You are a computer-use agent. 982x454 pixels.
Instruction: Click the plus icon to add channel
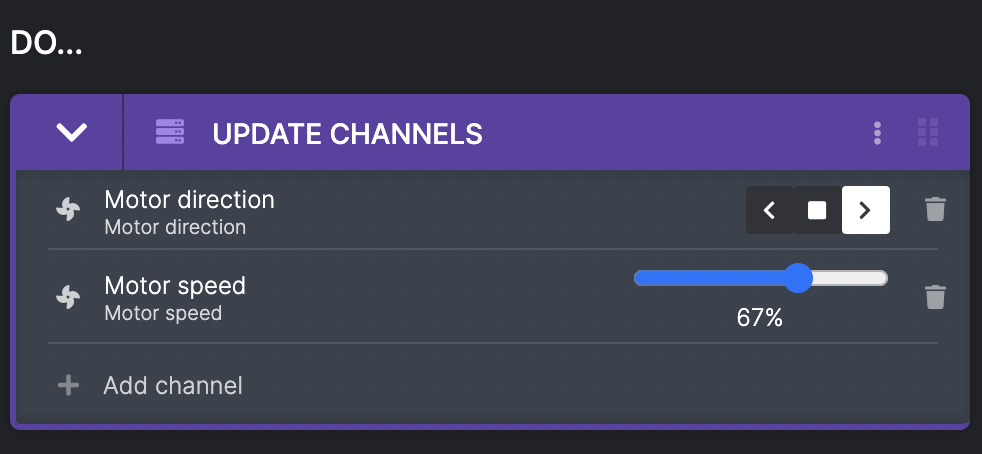[68, 385]
